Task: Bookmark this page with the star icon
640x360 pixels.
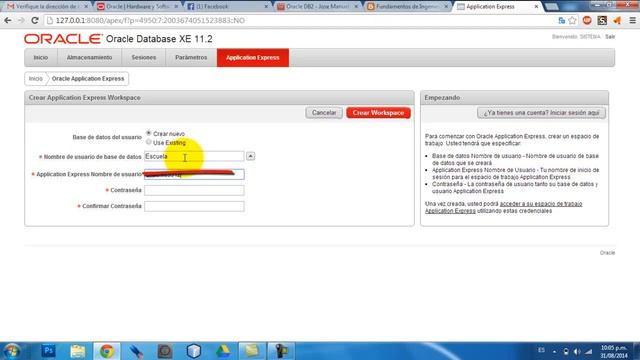Action: [572, 20]
